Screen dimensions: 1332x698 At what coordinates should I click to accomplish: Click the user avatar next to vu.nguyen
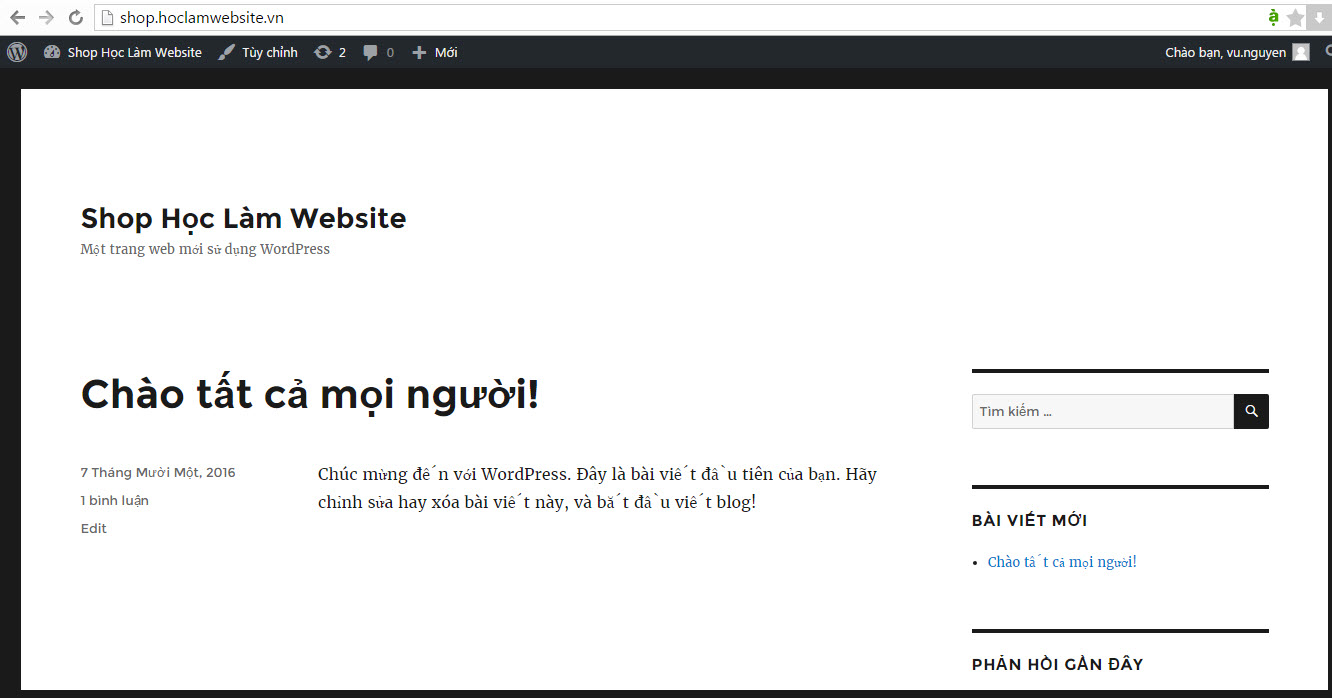1301,51
